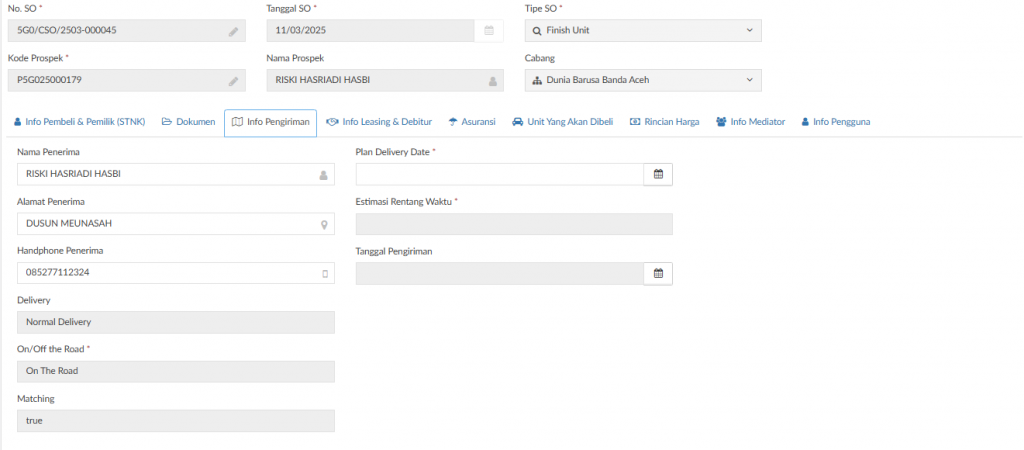Click the Plan Delivery Date input field
This screenshot has height=450, width=1024.
[x=499, y=174]
